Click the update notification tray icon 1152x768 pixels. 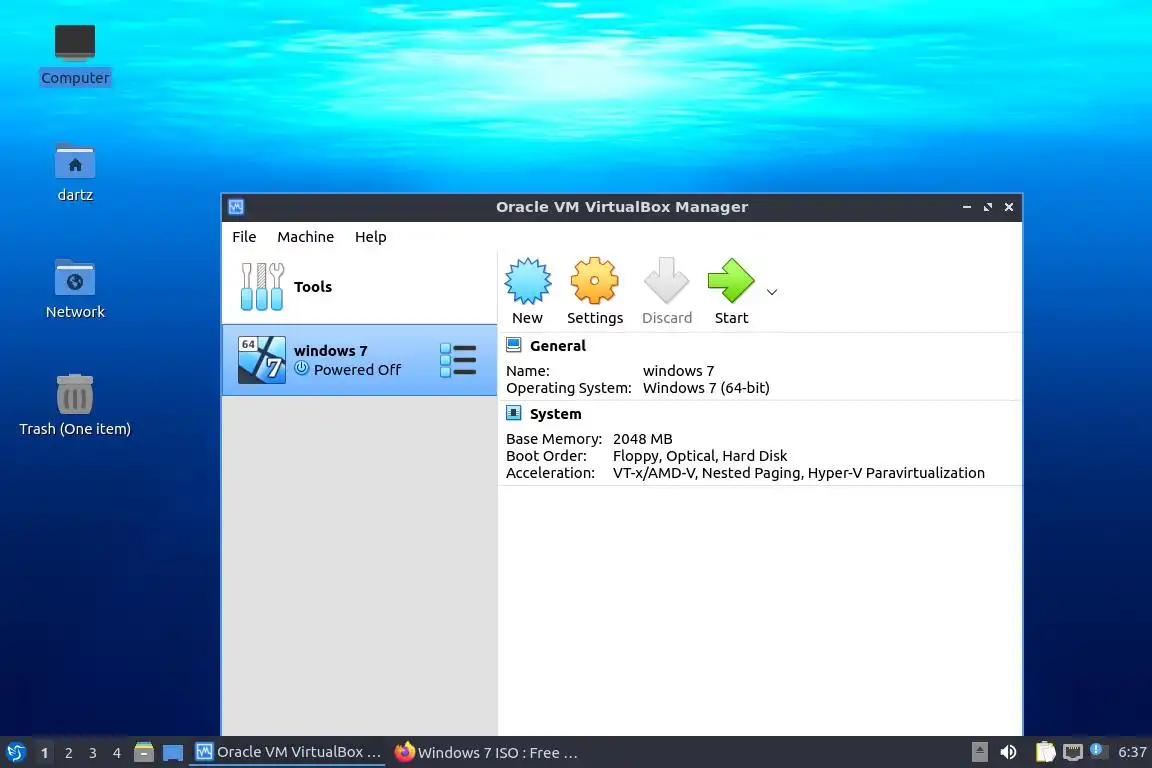tap(1096, 750)
